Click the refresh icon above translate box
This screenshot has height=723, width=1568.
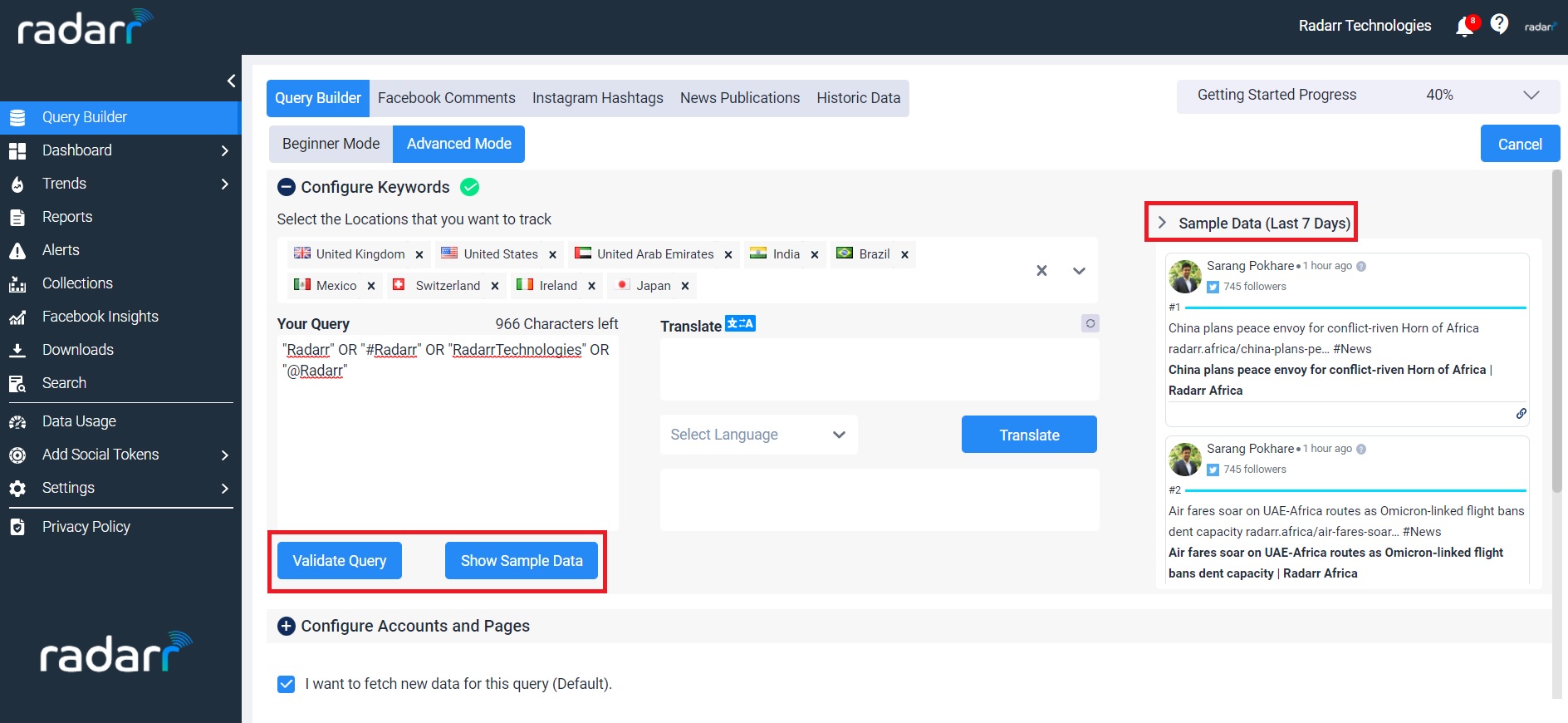pyautogui.click(x=1090, y=323)
